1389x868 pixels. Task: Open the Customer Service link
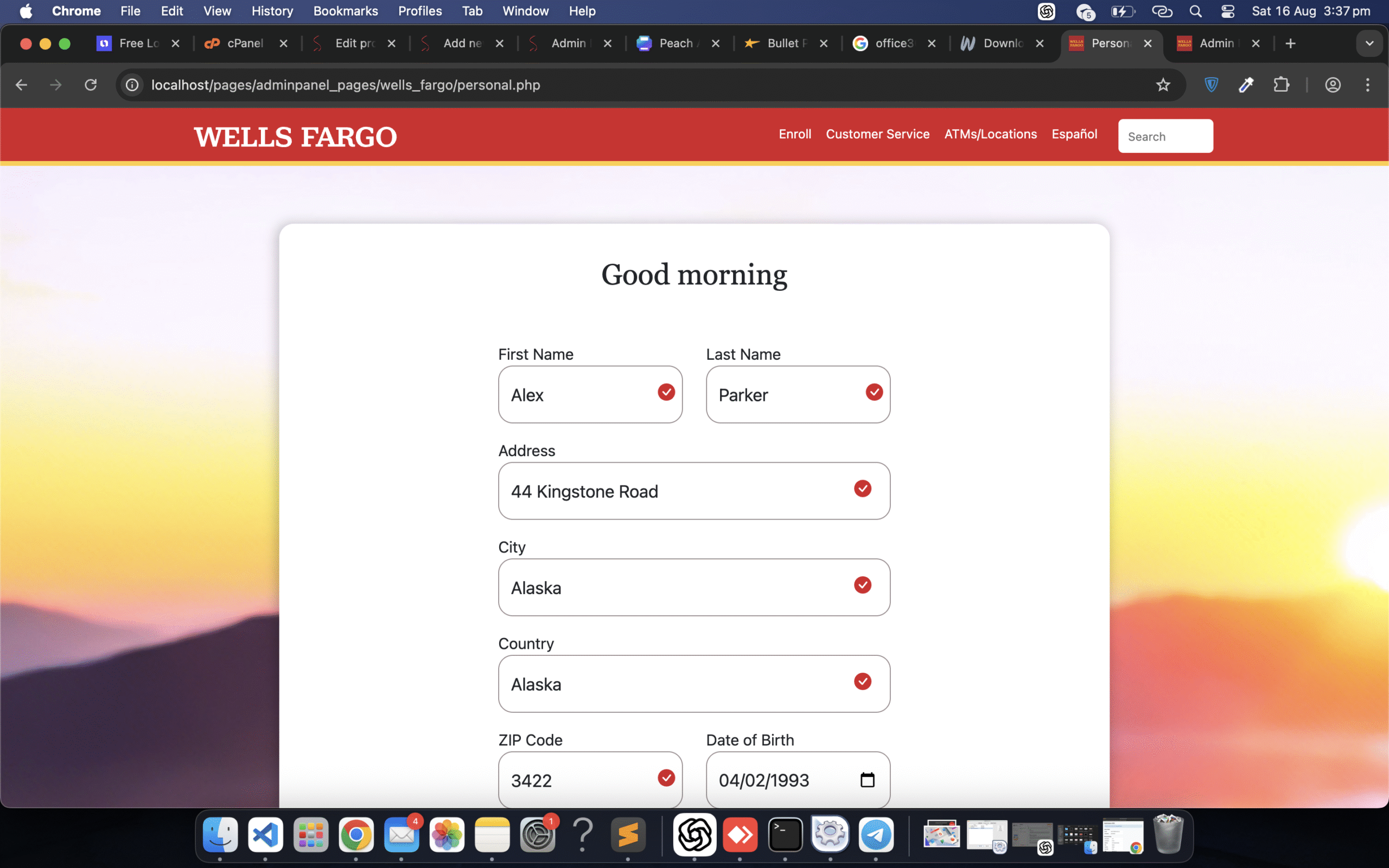[x=877, y=135]
